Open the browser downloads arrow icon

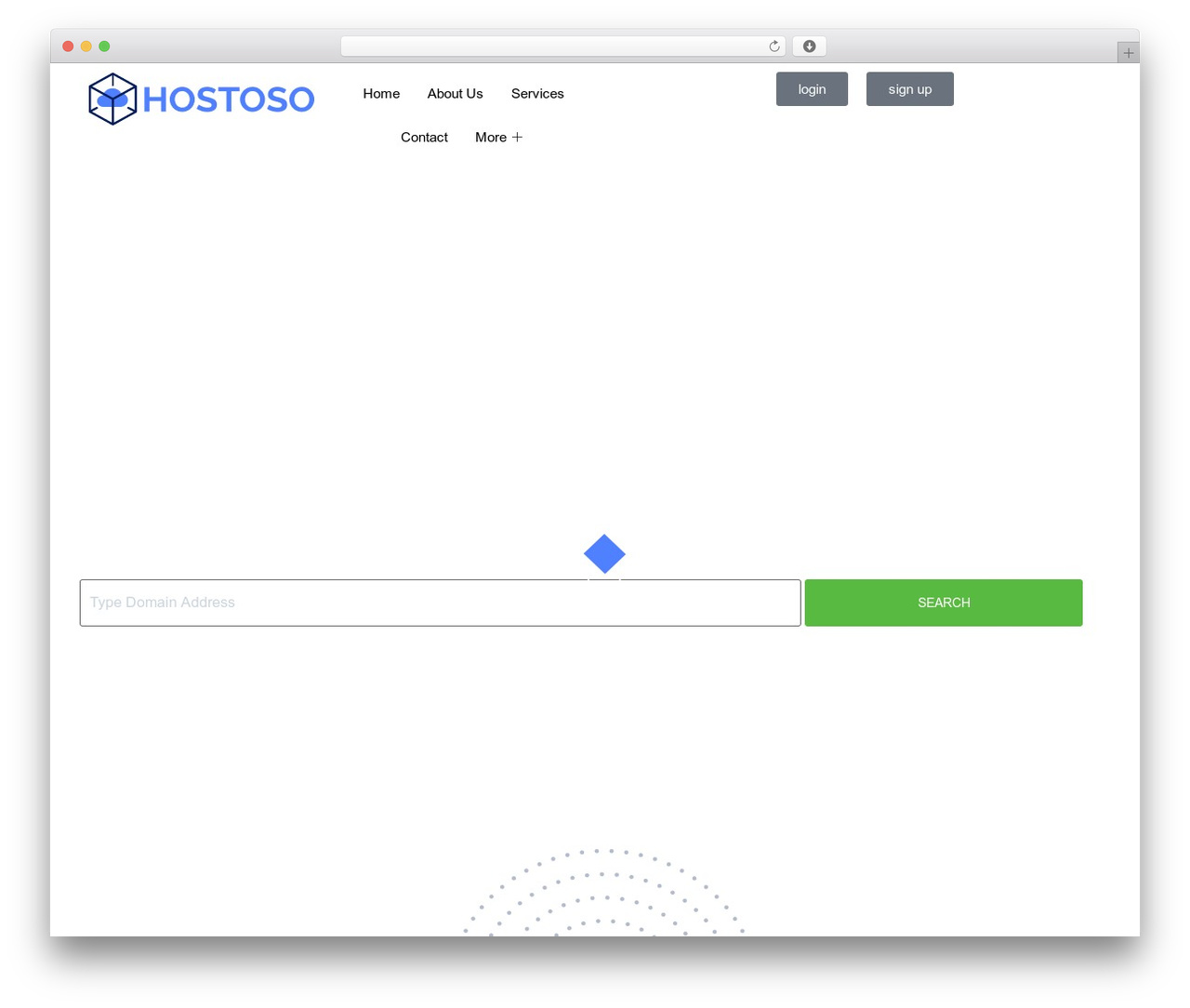point(810,46)
